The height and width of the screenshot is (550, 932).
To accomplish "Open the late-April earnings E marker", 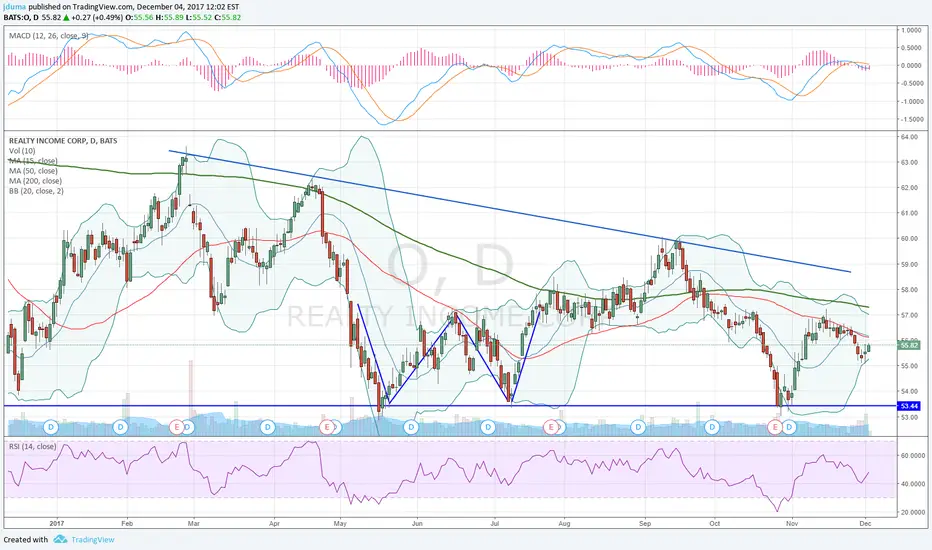I will (x=326, y=427).
